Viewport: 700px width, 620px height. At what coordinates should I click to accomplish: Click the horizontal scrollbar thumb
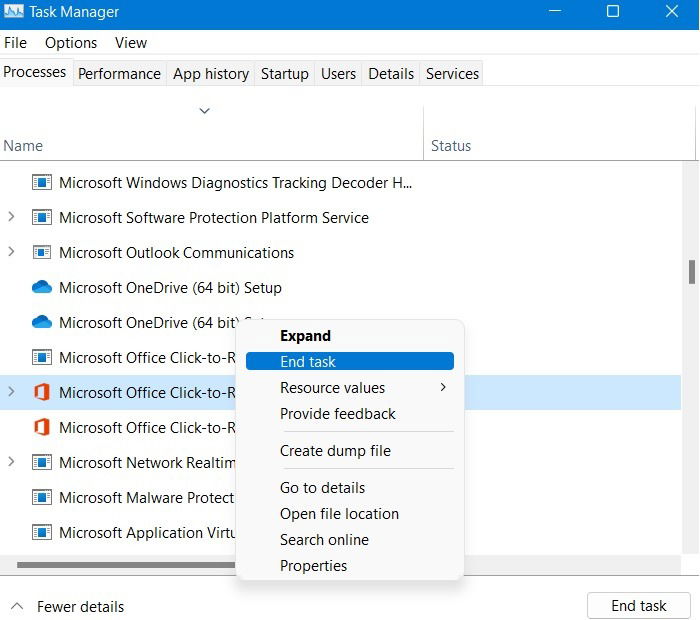126,565
